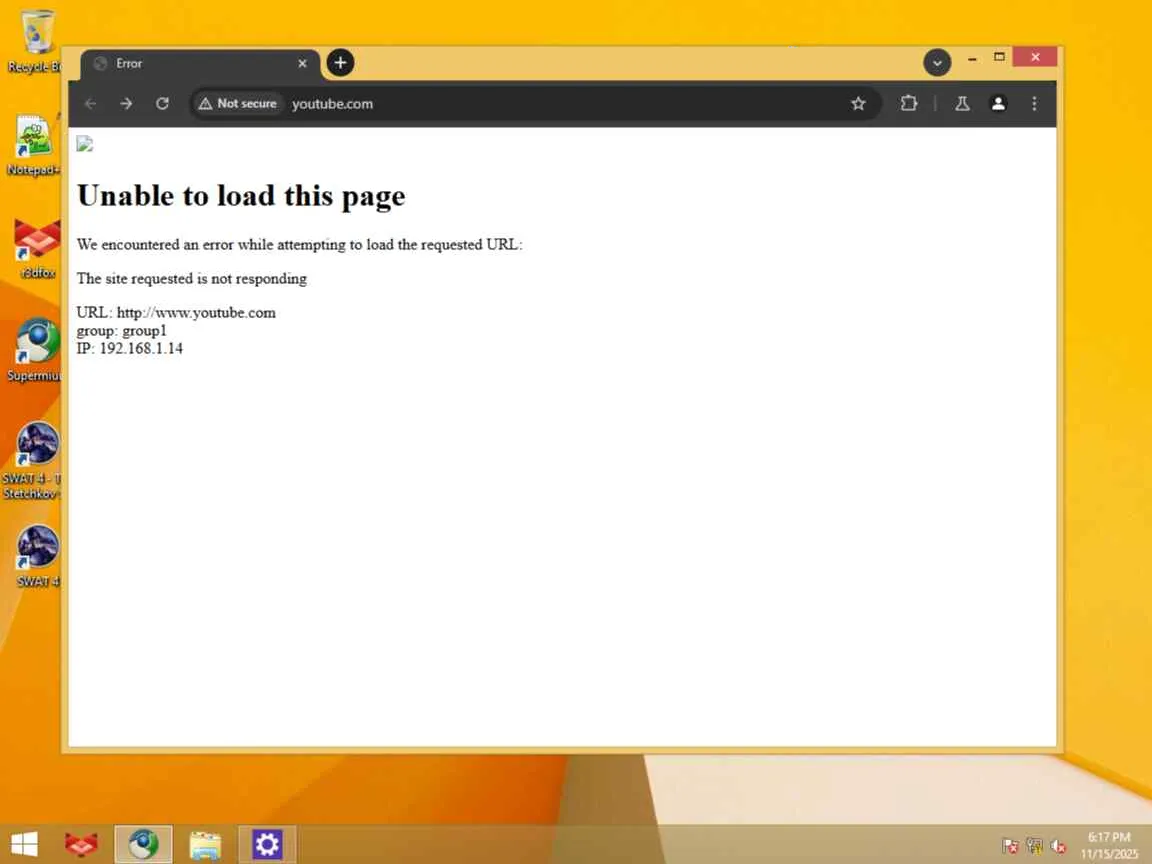
Task: Reload the page with the refresh icon
Action: [162, 104]
